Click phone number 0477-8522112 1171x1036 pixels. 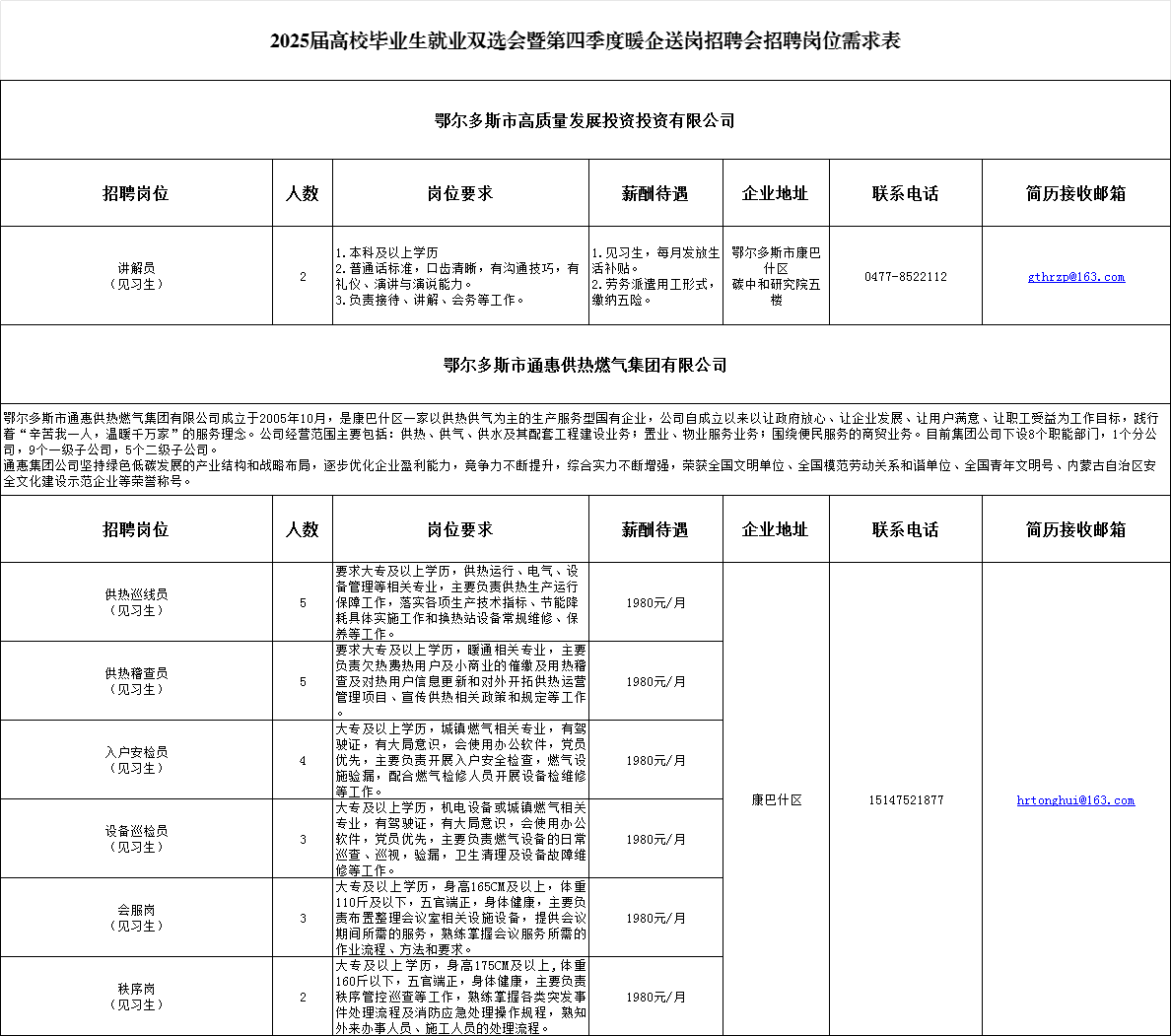pos(906,277)
